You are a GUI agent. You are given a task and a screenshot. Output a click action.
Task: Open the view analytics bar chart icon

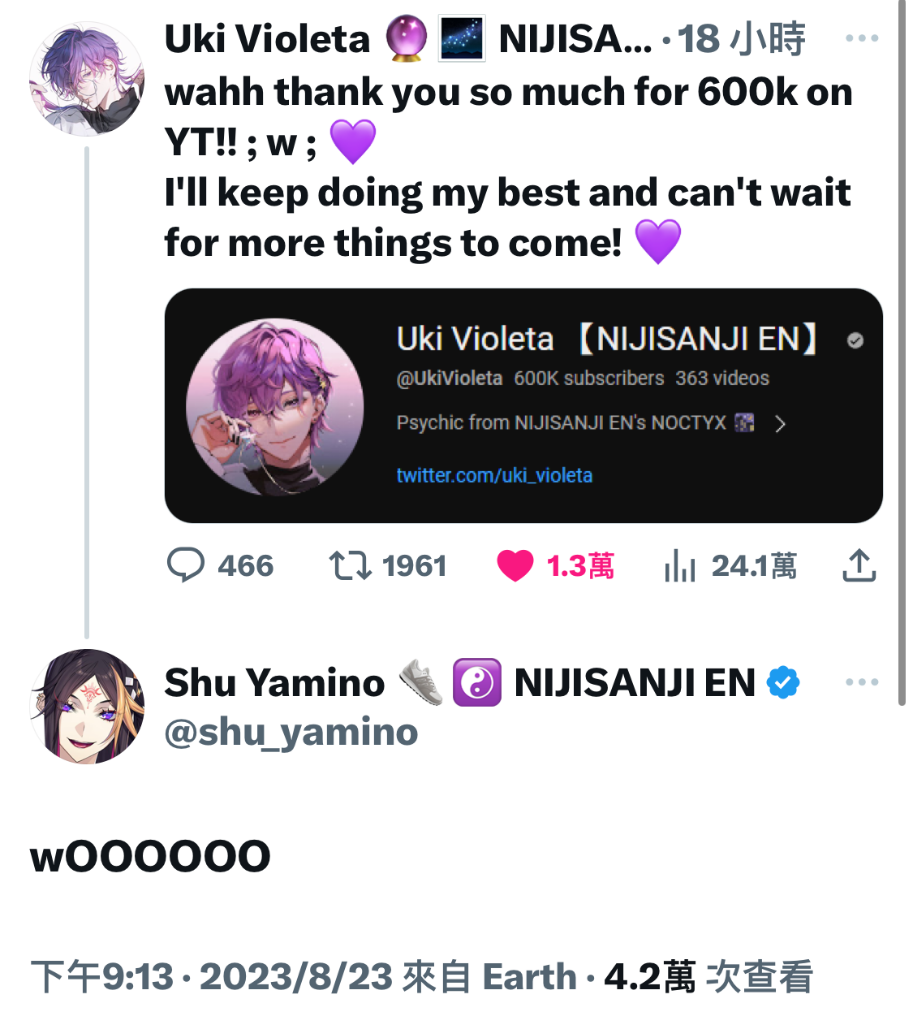click(x=679, y=566)
